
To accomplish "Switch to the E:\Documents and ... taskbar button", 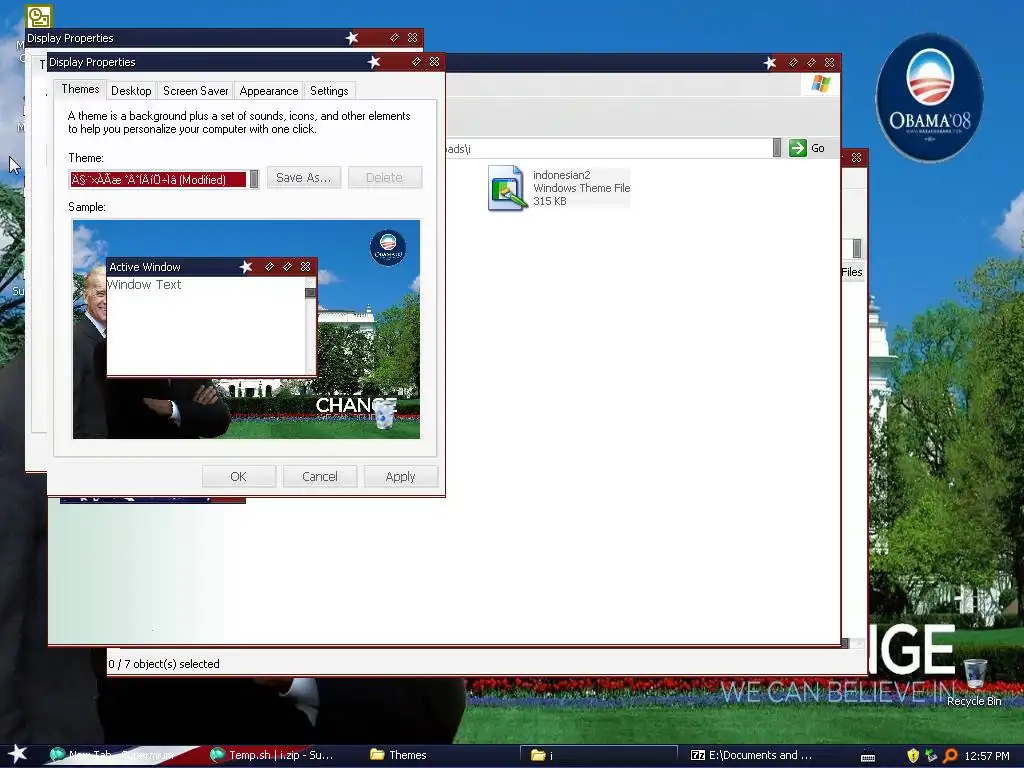I will click(752, 755).
